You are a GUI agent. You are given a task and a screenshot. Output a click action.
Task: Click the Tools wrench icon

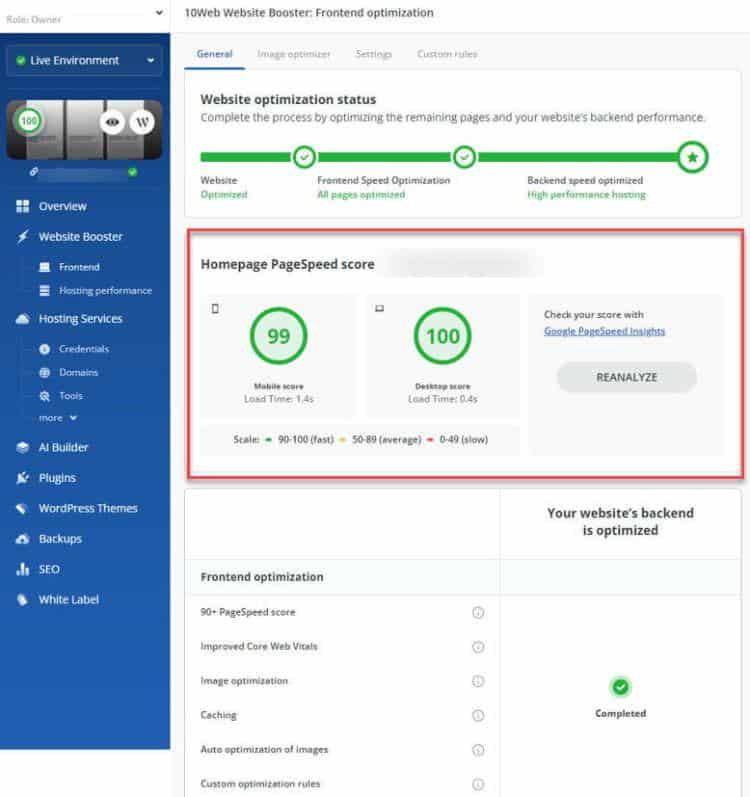click(45, 396)
